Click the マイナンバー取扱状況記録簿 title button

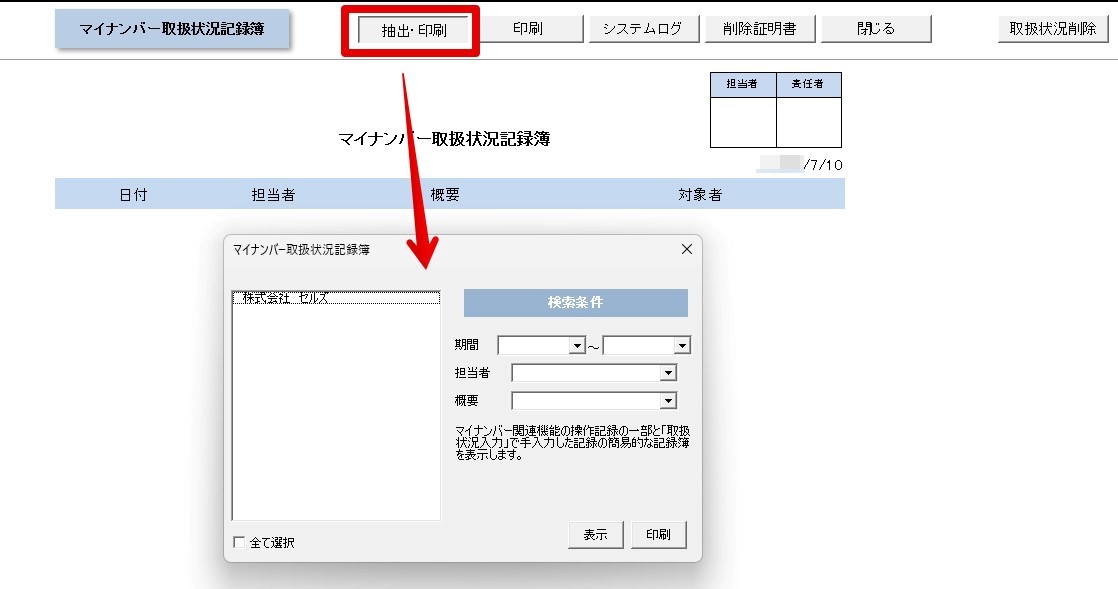click(172, 29)
